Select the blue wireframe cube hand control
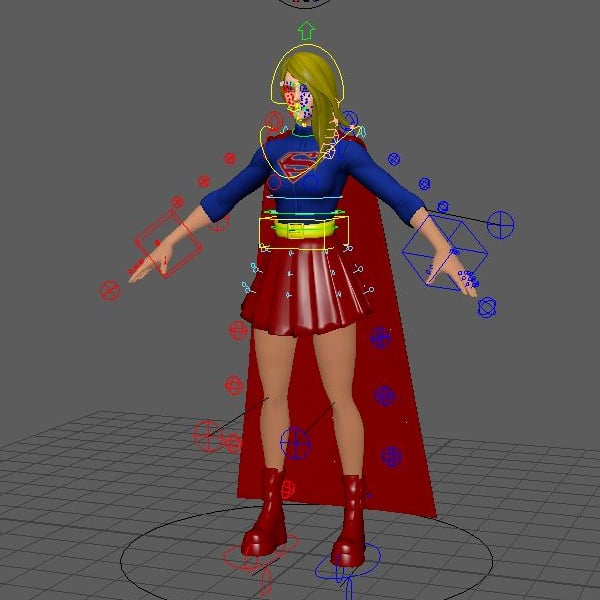The width and height of the screenshot is (600, 600). click(x=445, y=253)
